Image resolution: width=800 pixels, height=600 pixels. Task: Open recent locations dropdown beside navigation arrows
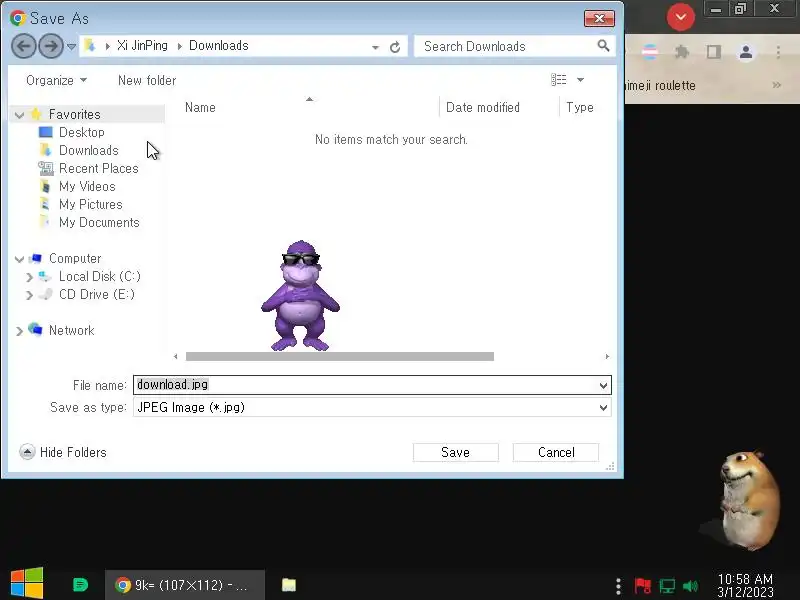(x=71, y=47)
